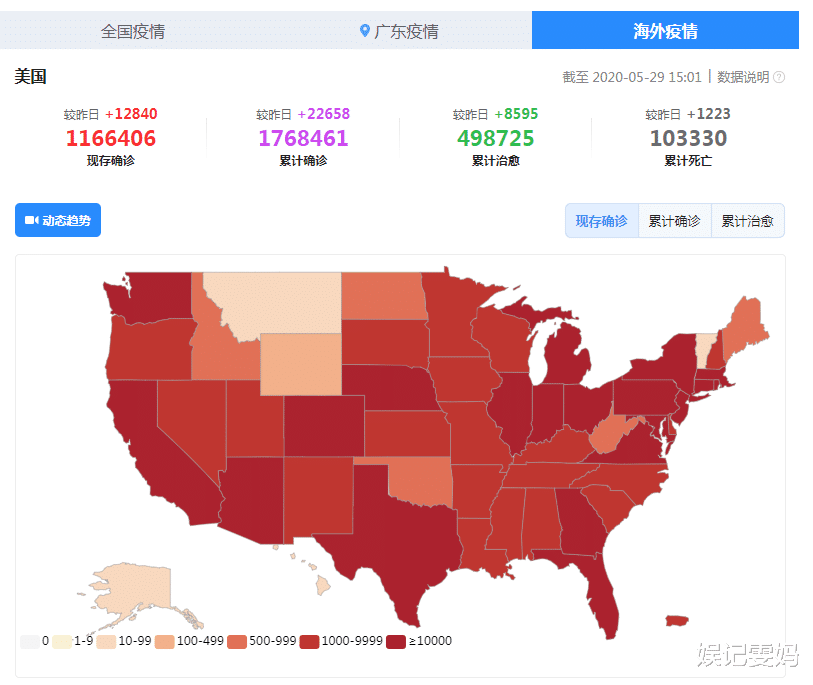Viewport: 813px width, 685px height.
Task: Click the 100-499 legend color swatch
Action: (162, 641)
